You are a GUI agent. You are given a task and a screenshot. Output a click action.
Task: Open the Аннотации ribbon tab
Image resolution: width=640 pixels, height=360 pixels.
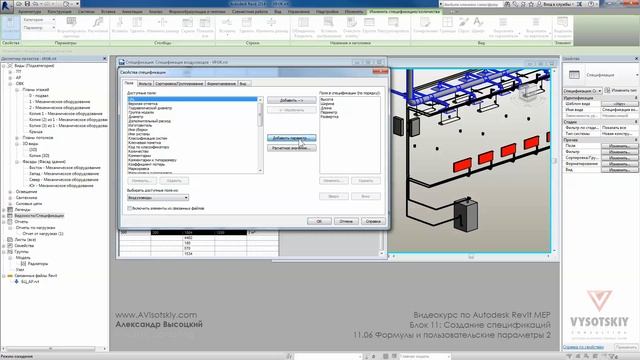pos(132,11)
